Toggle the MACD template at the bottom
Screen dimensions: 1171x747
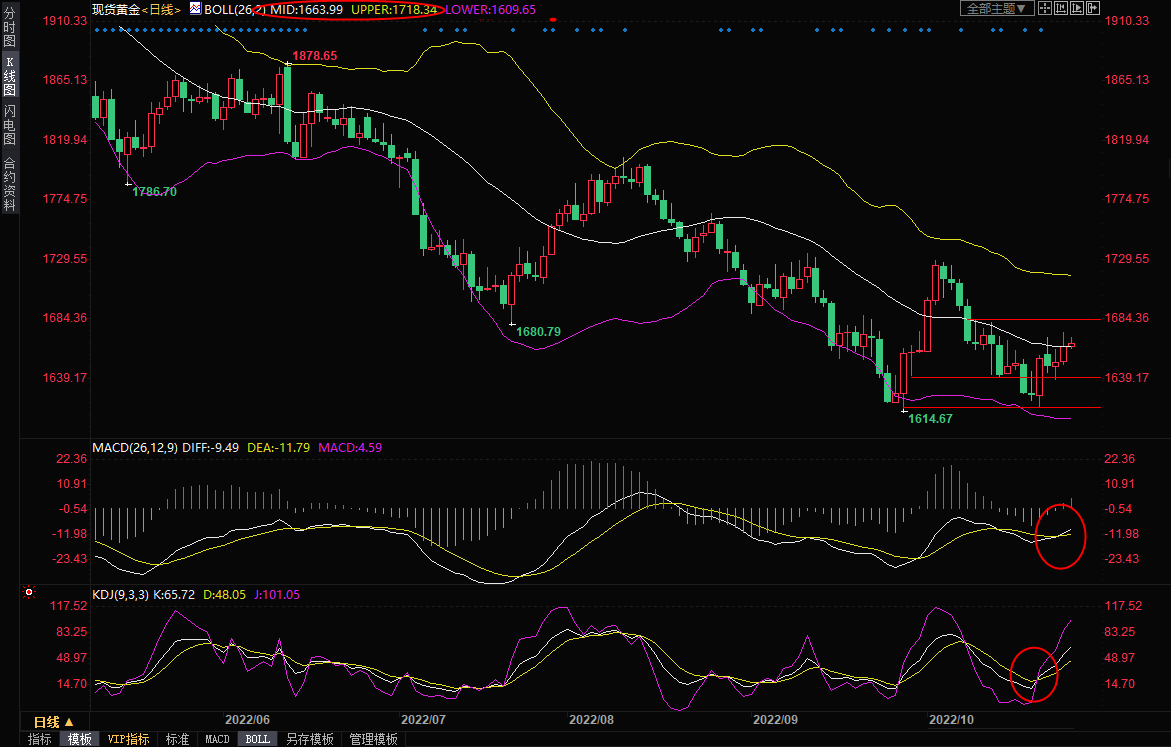(217, 739)
